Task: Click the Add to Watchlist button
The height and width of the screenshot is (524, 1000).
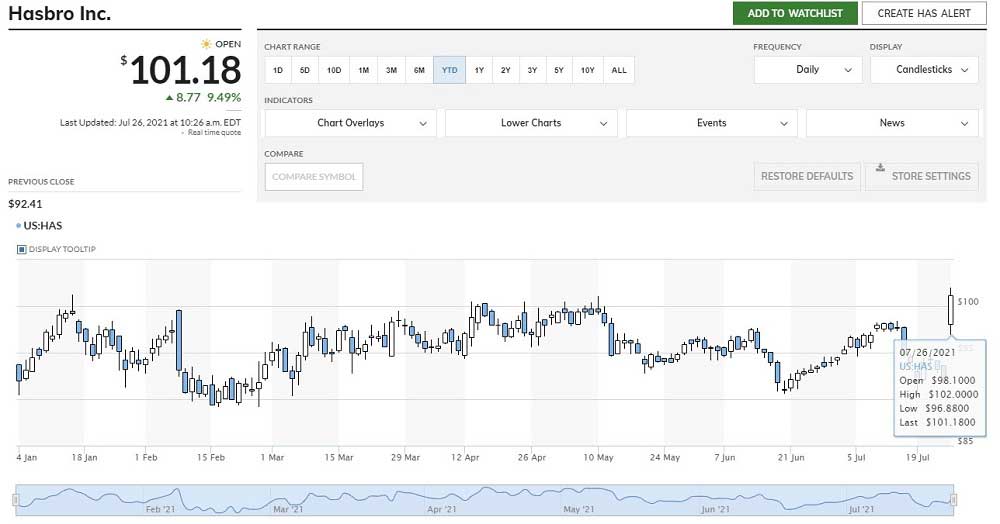Action: [x=795, y=13]
